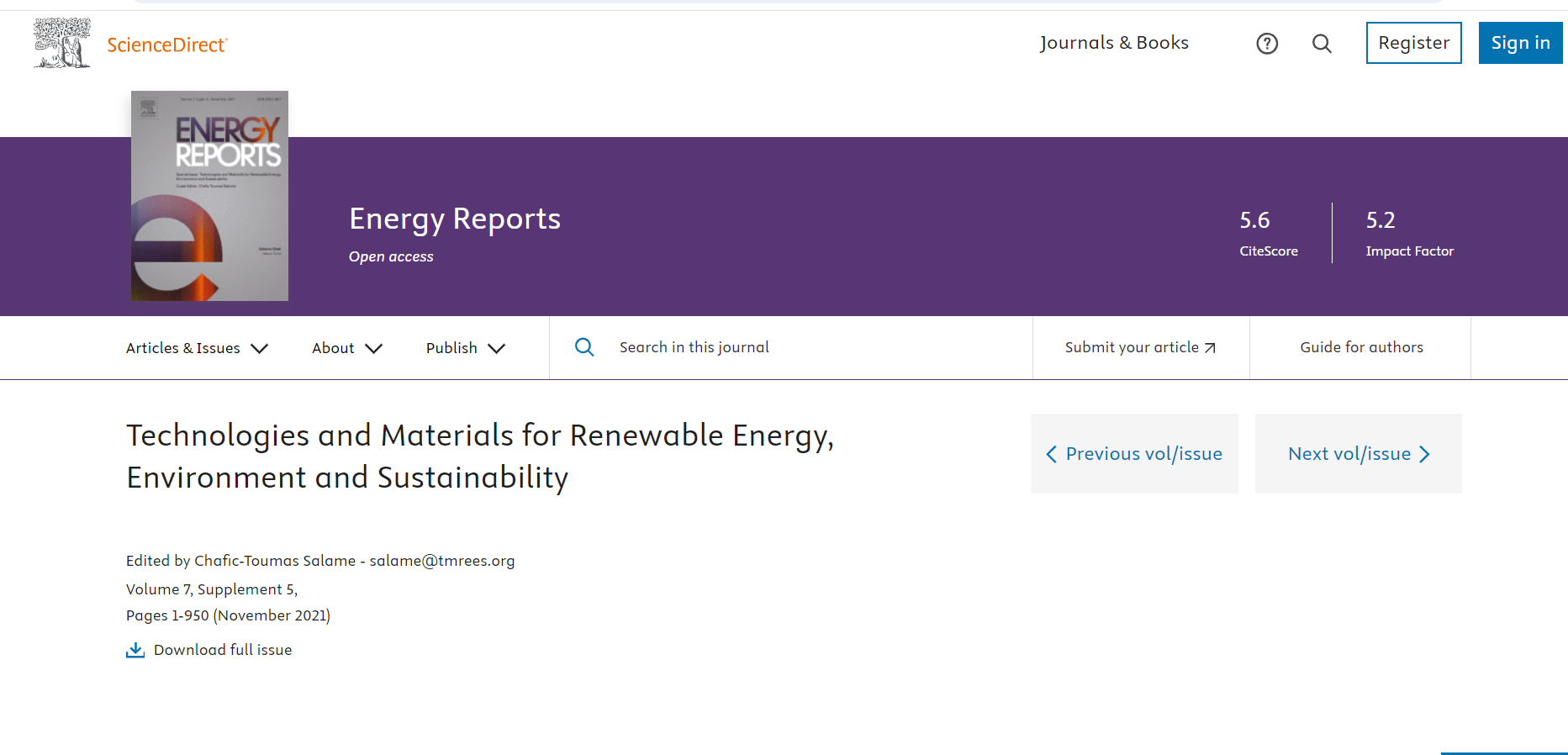Click the Volume 7, Supplement 5 text
Viewport: 1568px width, 755px height.
tap(212, 589)
